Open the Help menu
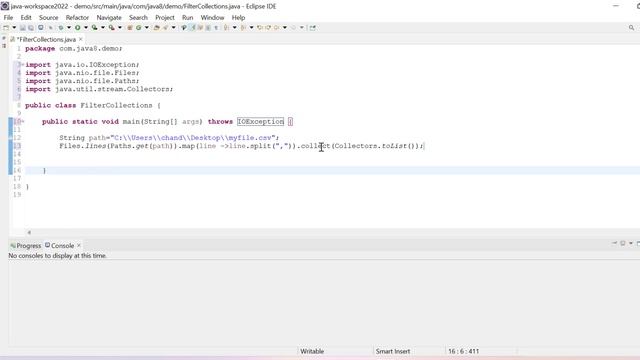This screenshot has height=360, width=640. (238, 18)
